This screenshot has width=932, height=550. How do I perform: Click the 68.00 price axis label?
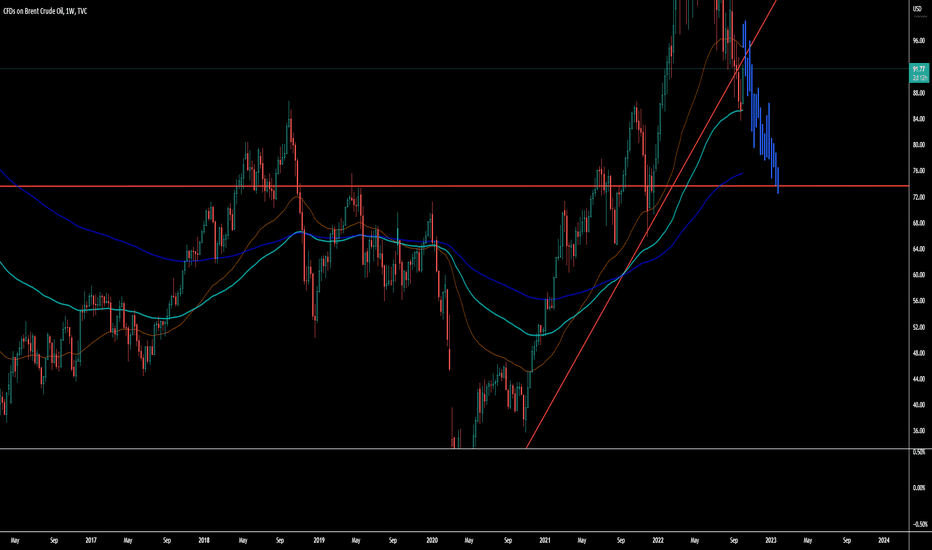click(919, 223)
